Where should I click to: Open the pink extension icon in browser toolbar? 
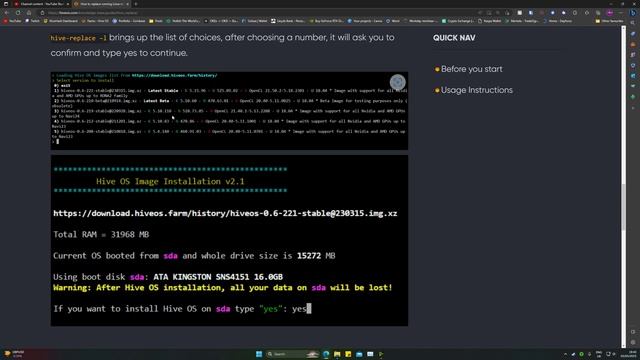point(610,13)
